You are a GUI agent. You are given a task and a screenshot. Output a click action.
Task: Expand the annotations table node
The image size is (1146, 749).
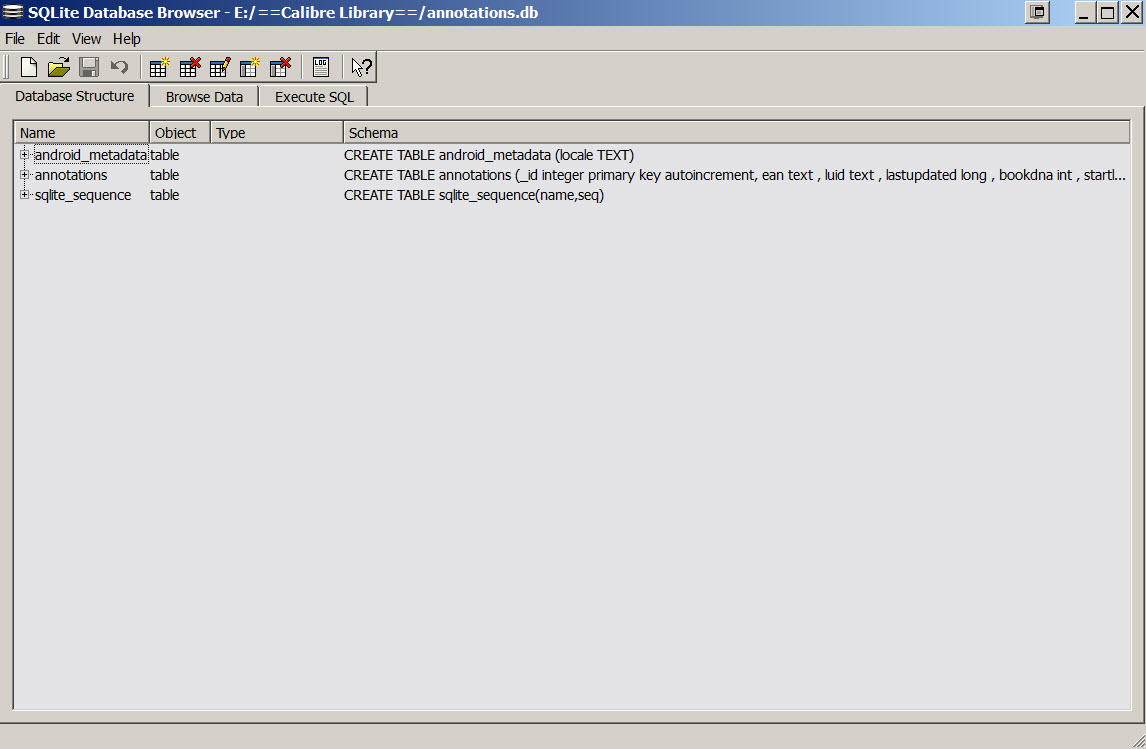tap(24, 175)
